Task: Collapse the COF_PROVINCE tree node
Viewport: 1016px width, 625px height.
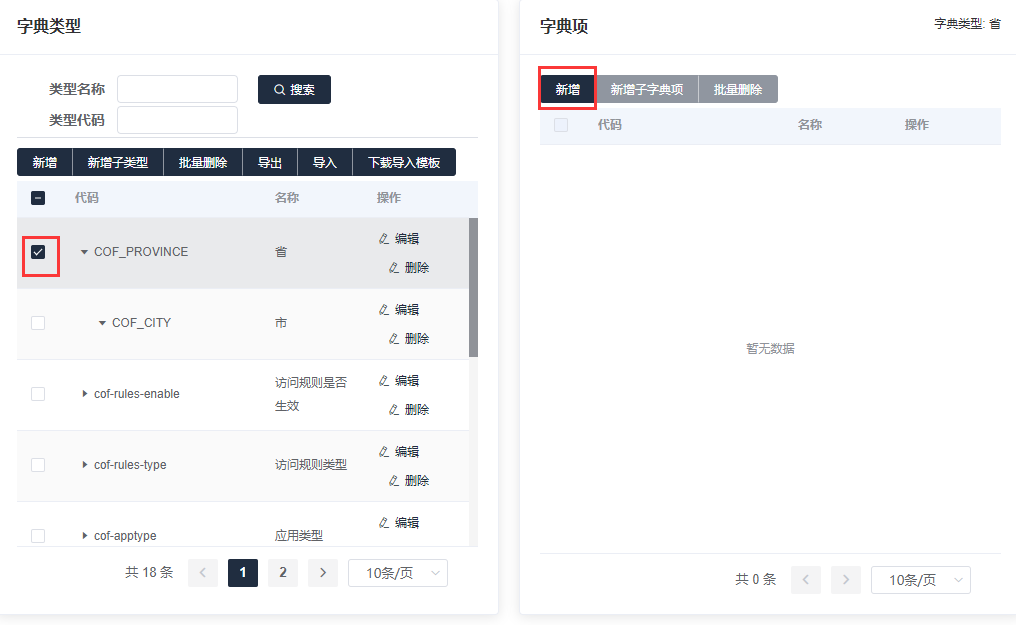Action: [84, 252]
